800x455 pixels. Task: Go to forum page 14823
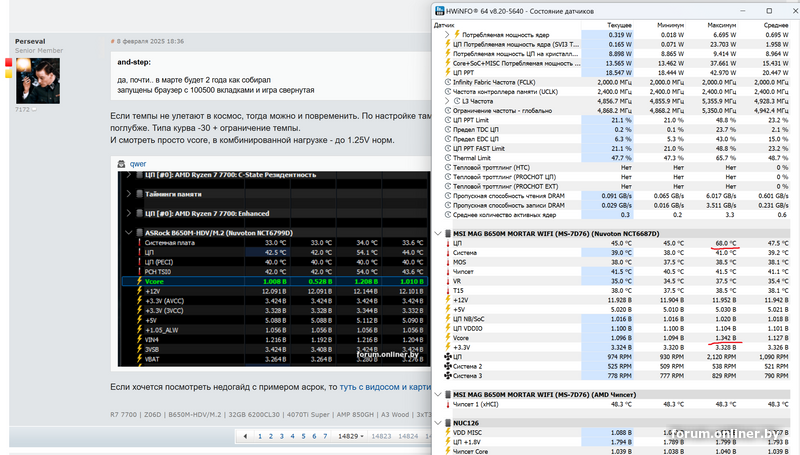click(381, 436)
